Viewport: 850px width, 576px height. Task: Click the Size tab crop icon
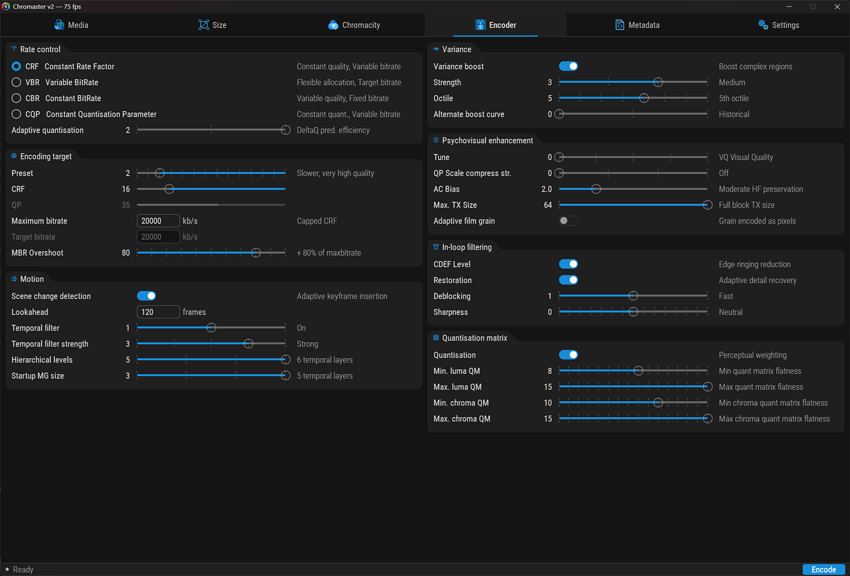point(203,25)
